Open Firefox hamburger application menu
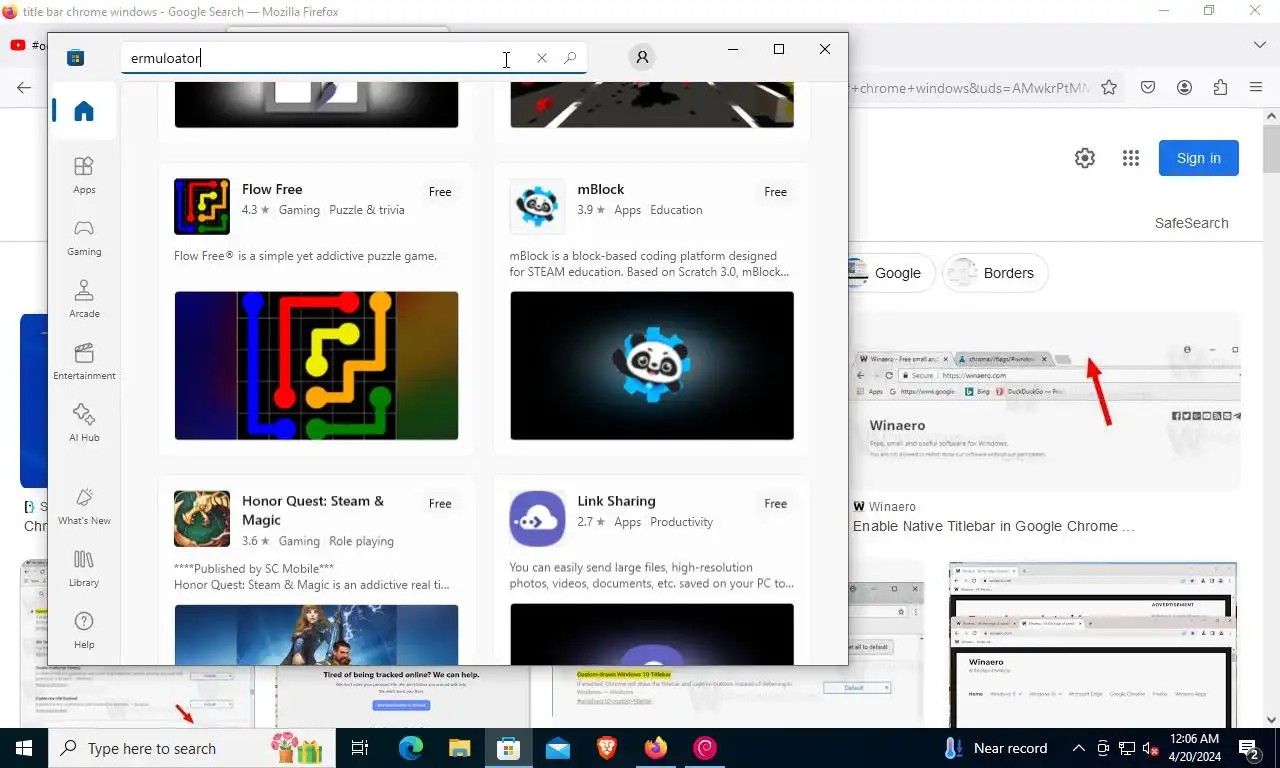This screenshot has height=768, width=1280. point(1256,88)
